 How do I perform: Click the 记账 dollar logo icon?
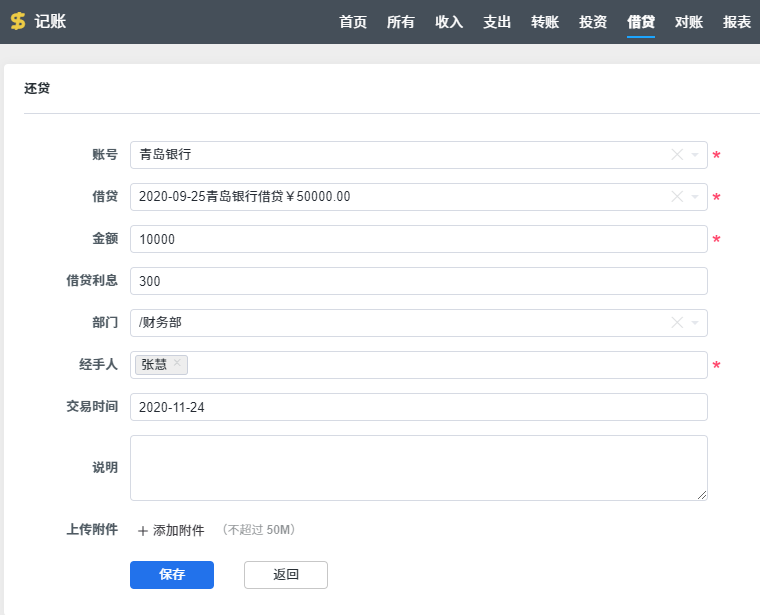[18, 21]
